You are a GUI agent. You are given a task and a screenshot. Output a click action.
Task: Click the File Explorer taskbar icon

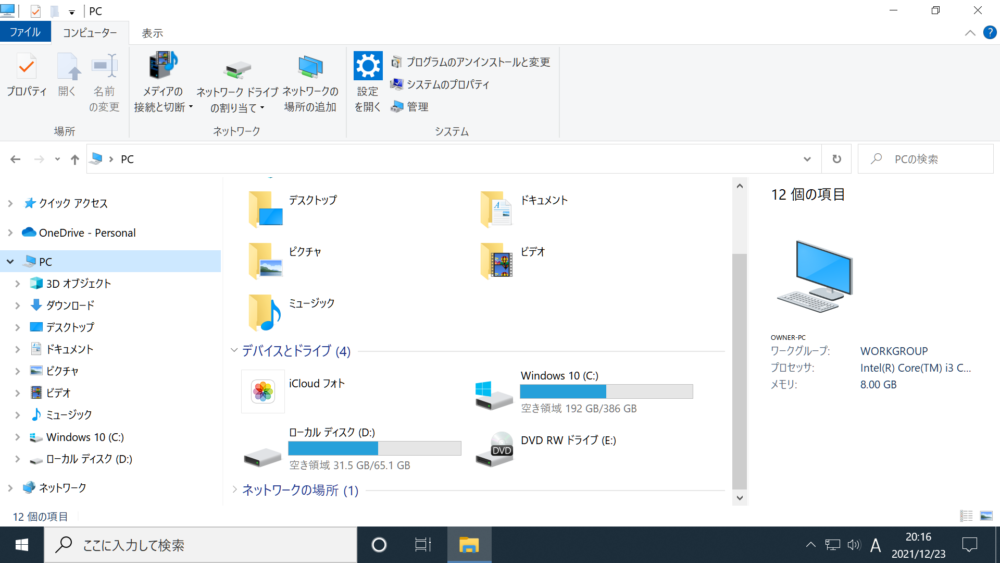tap(469, 545)
